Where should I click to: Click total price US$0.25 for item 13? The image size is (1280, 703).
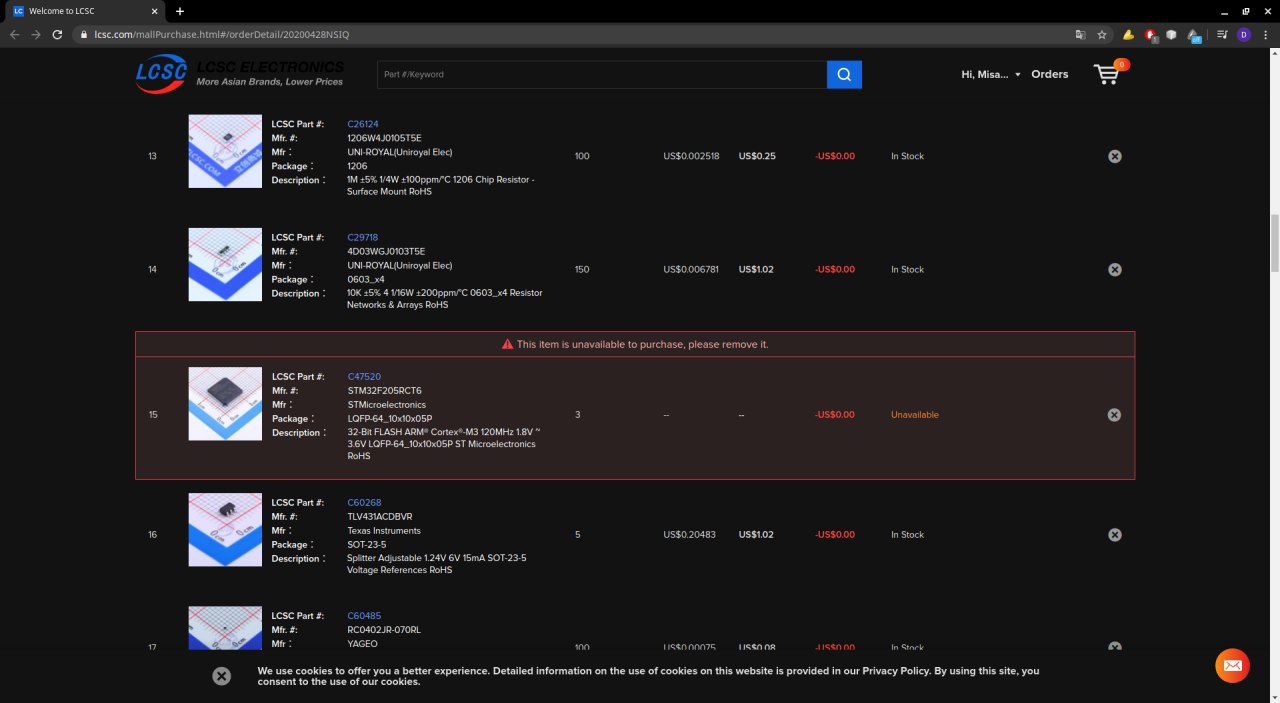point(757,156)
